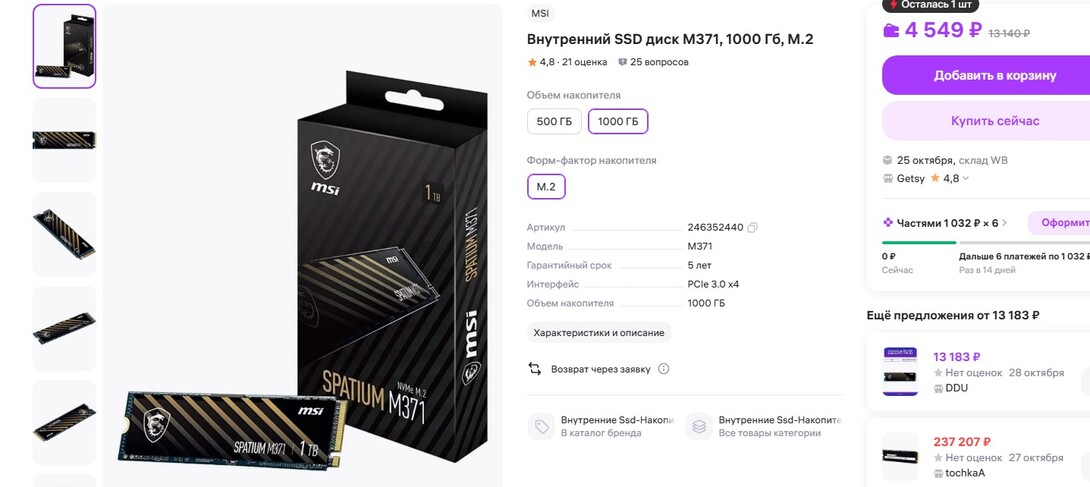The image size is (1090, 487).
Task: Click the return arrows icon
Action: 535,369
